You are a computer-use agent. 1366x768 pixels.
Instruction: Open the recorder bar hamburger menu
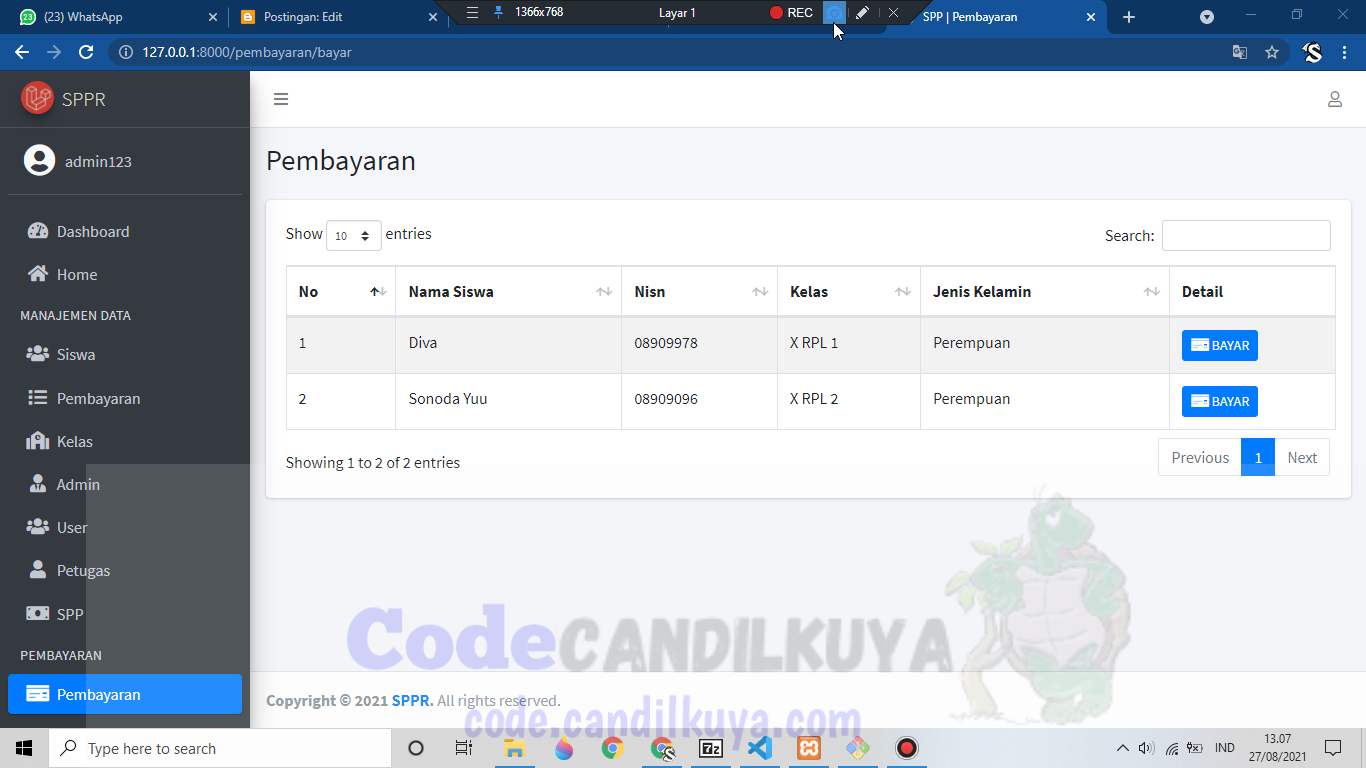[473, 13]
